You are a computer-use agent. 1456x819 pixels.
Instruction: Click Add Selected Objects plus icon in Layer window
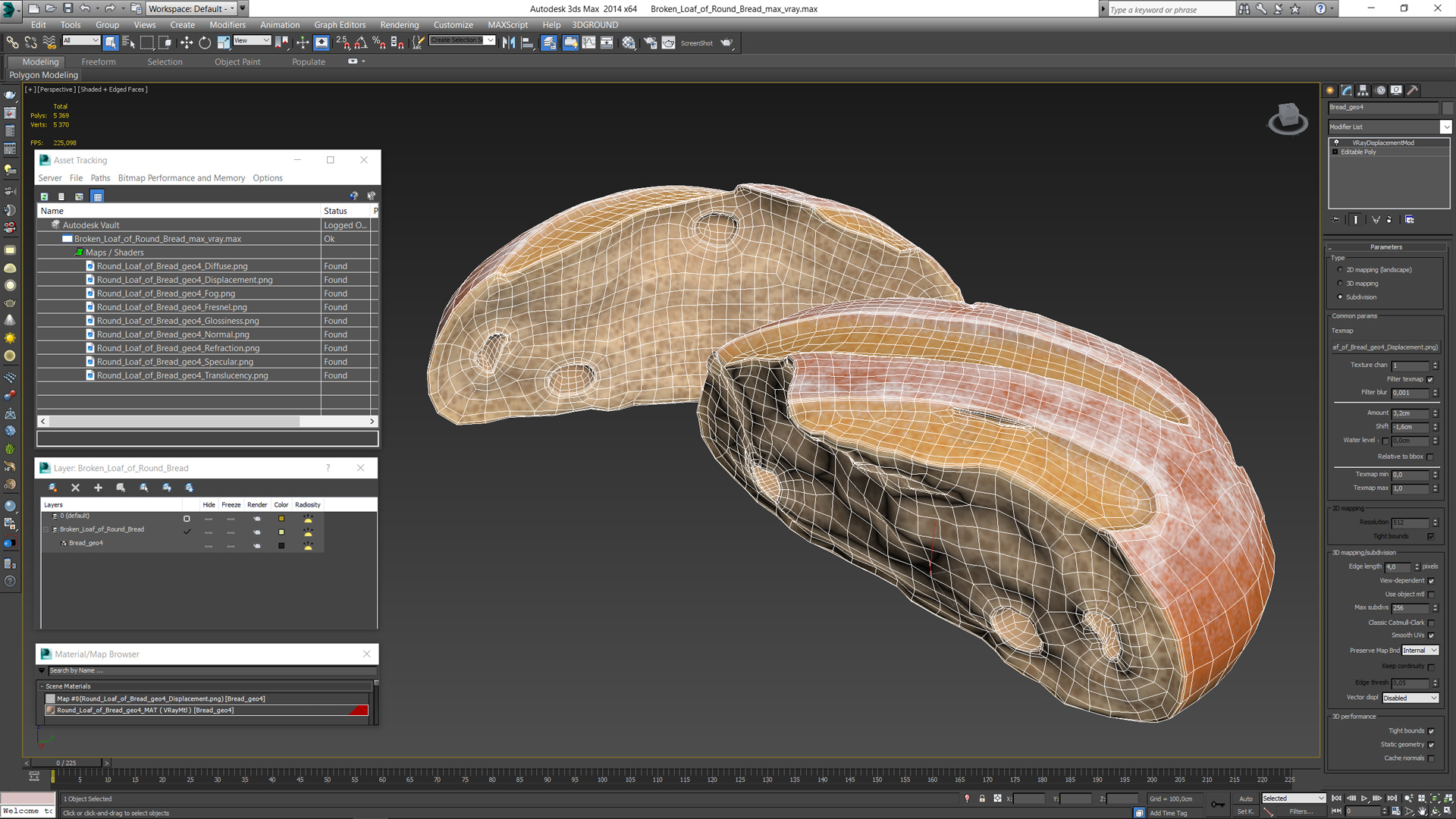point(98,488)
